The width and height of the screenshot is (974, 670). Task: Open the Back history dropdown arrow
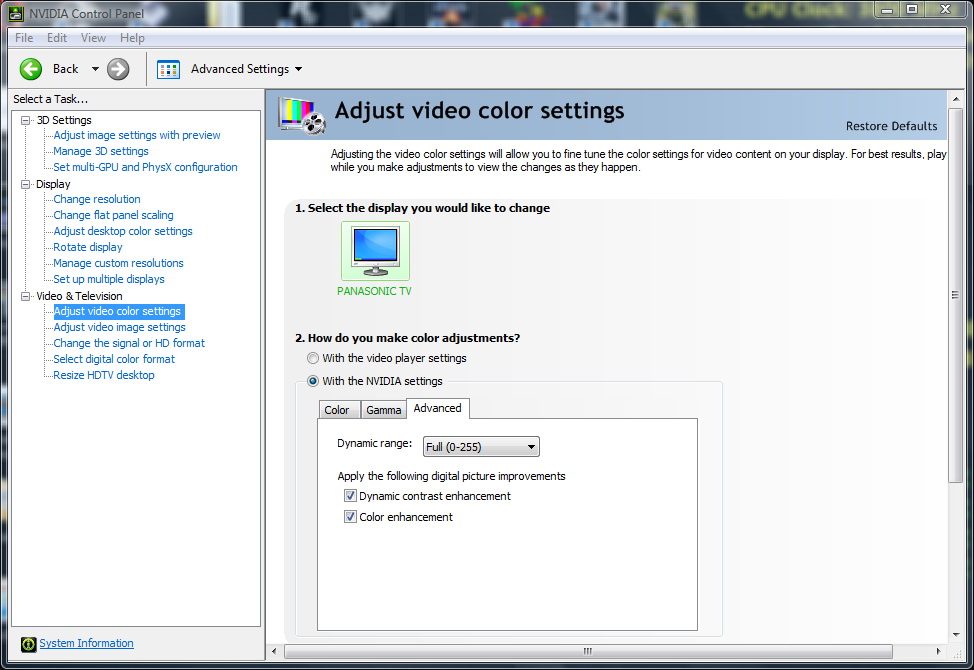point(95,69)
